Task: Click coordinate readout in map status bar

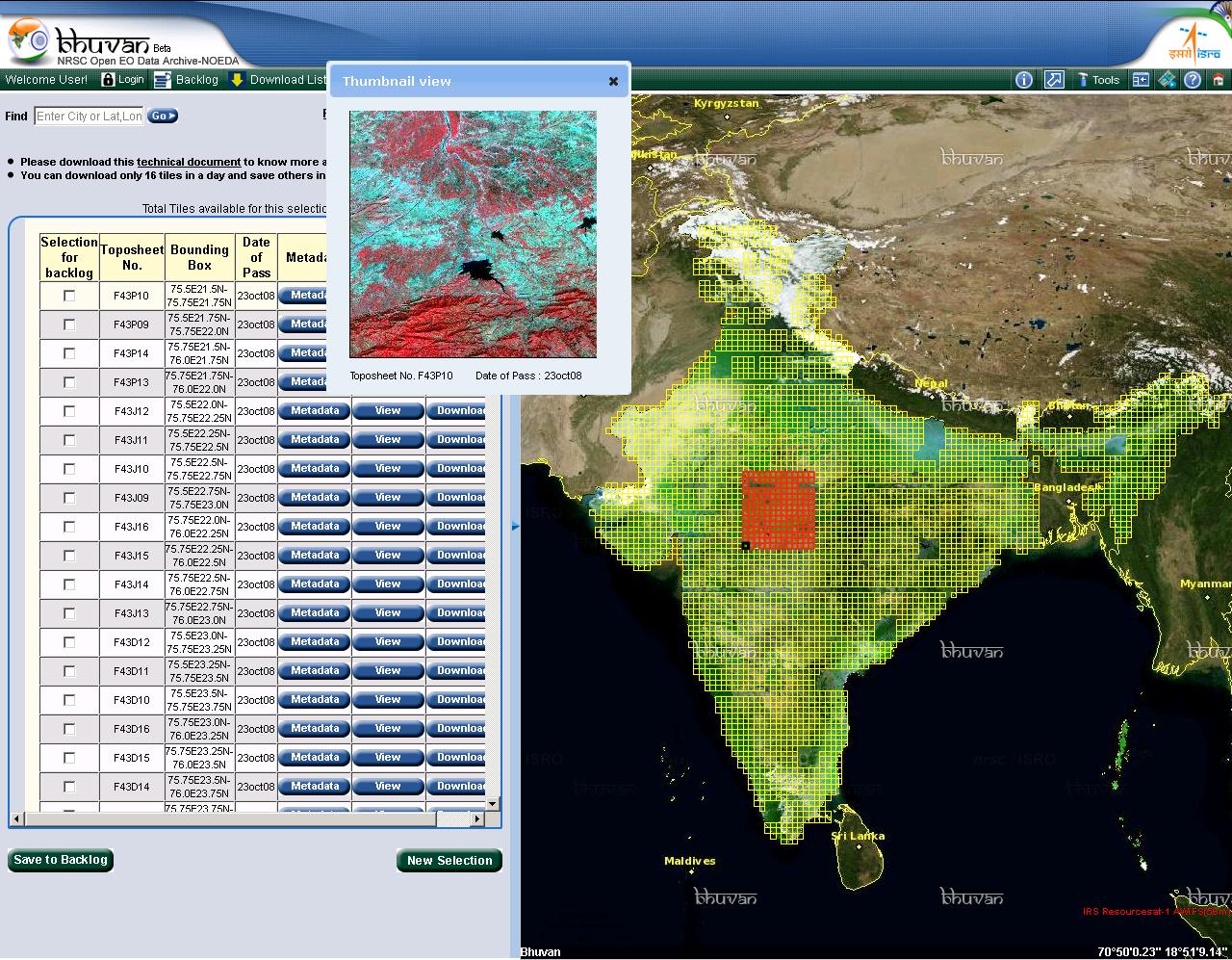Action: 1162,952
